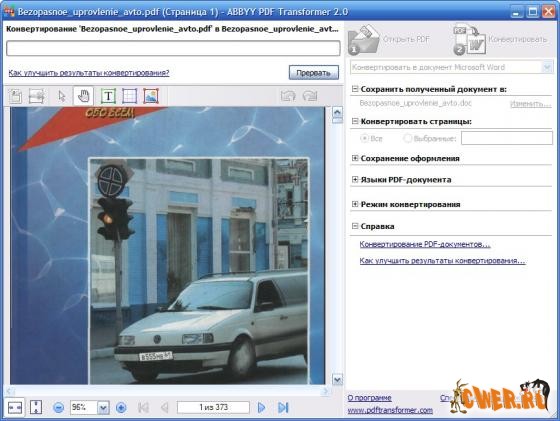Collapse the convert pages section
This screenshot has height=421, width=560.
[x=355, y=121]
